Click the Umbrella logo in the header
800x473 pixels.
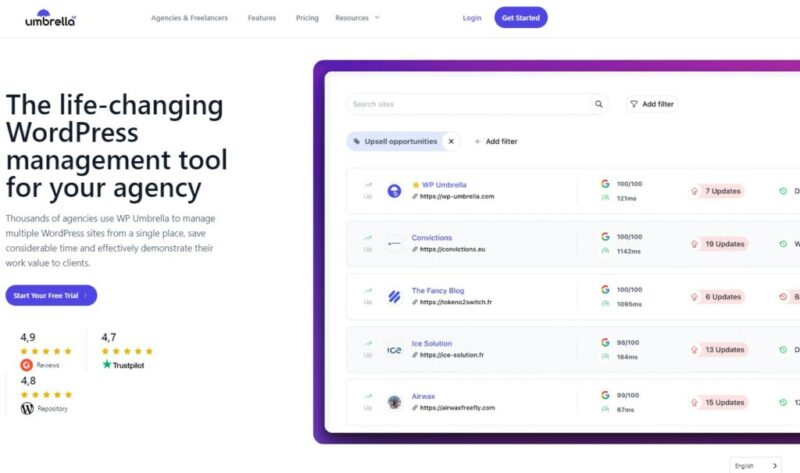pyautogui.click(x=51, y=18)
